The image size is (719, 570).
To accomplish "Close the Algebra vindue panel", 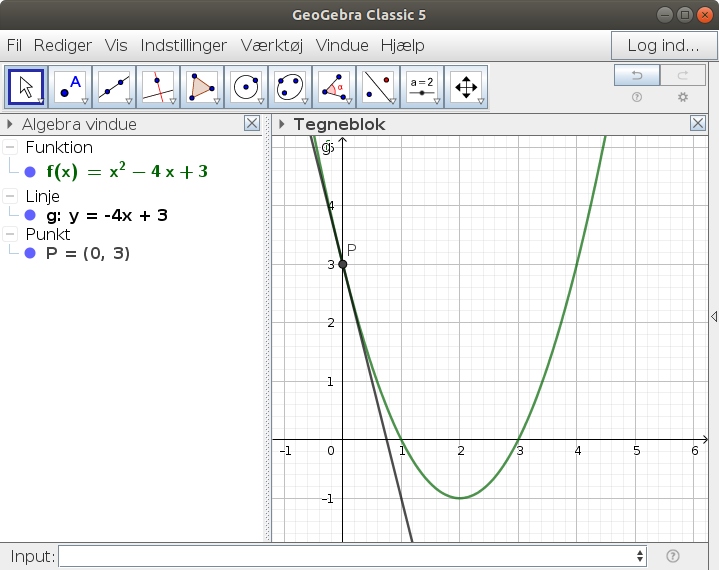I will [252, 123].
